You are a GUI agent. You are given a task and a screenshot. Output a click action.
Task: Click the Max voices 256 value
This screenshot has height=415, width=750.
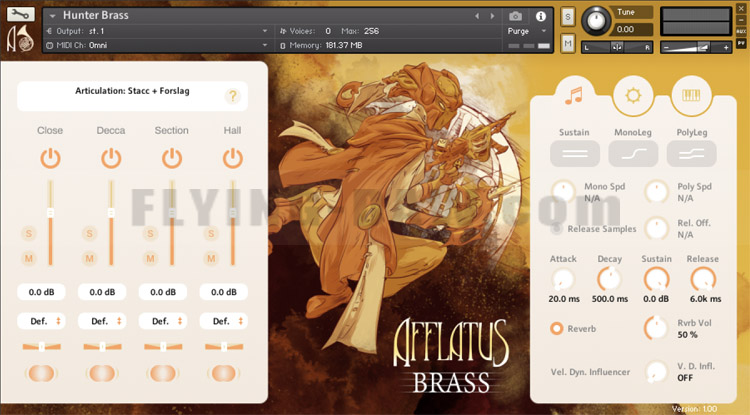371,31
